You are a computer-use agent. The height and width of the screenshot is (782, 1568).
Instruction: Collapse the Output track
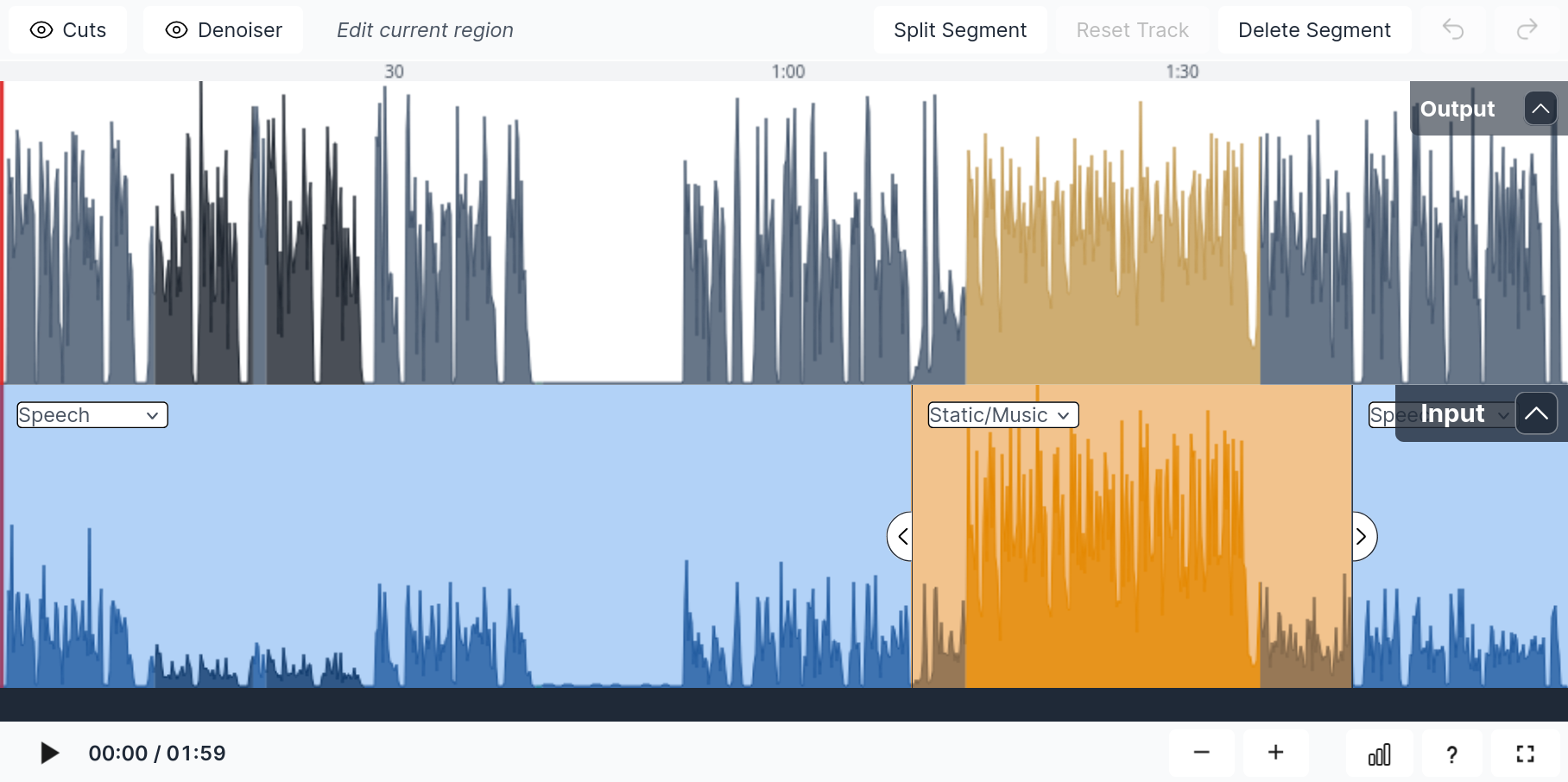coord(1540,109)
